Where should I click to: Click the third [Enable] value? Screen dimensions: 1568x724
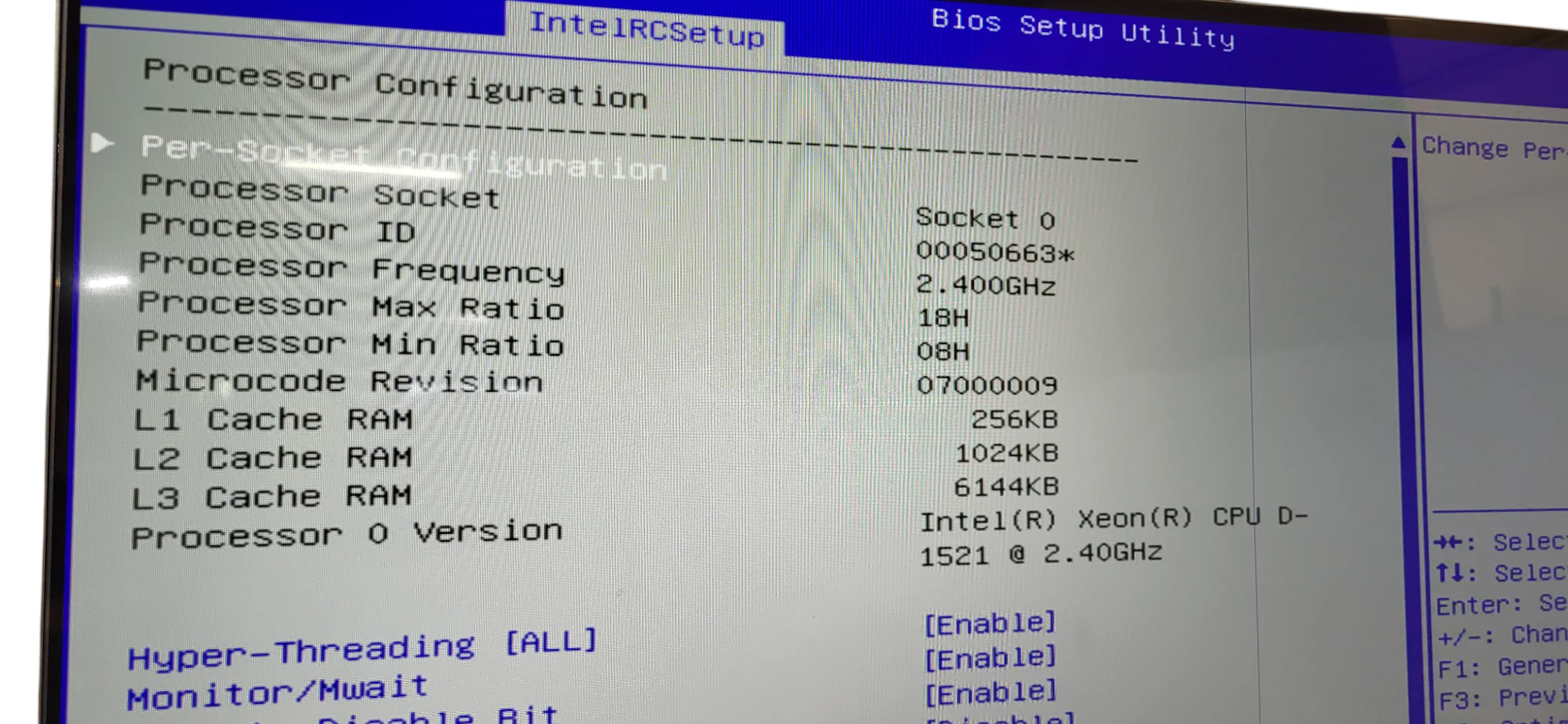pyautogui.click(x=991, y=693)
